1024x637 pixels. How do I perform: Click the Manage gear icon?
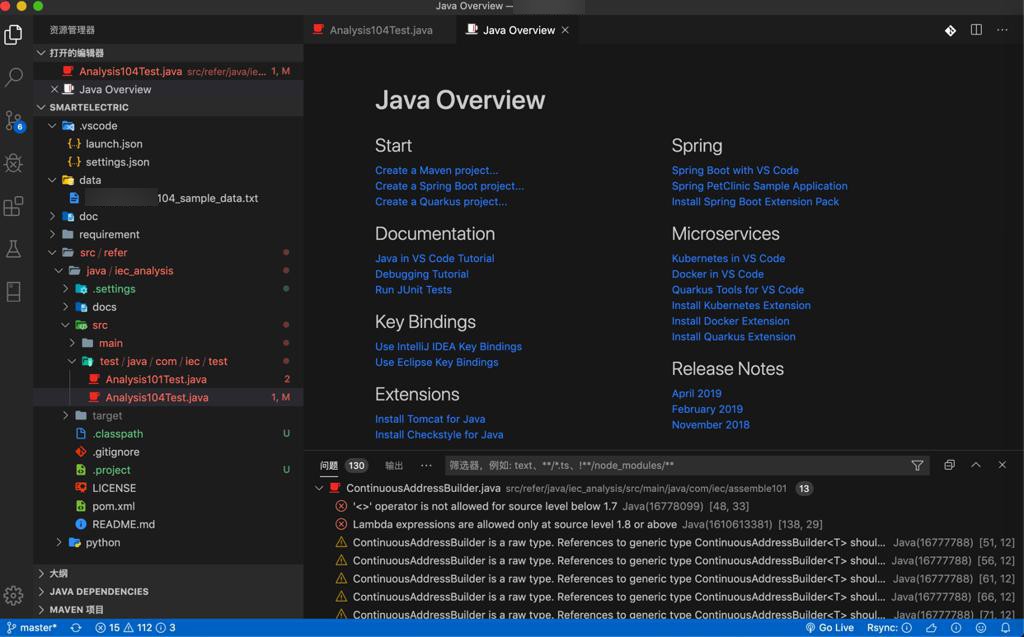click(x=14, y=595)
